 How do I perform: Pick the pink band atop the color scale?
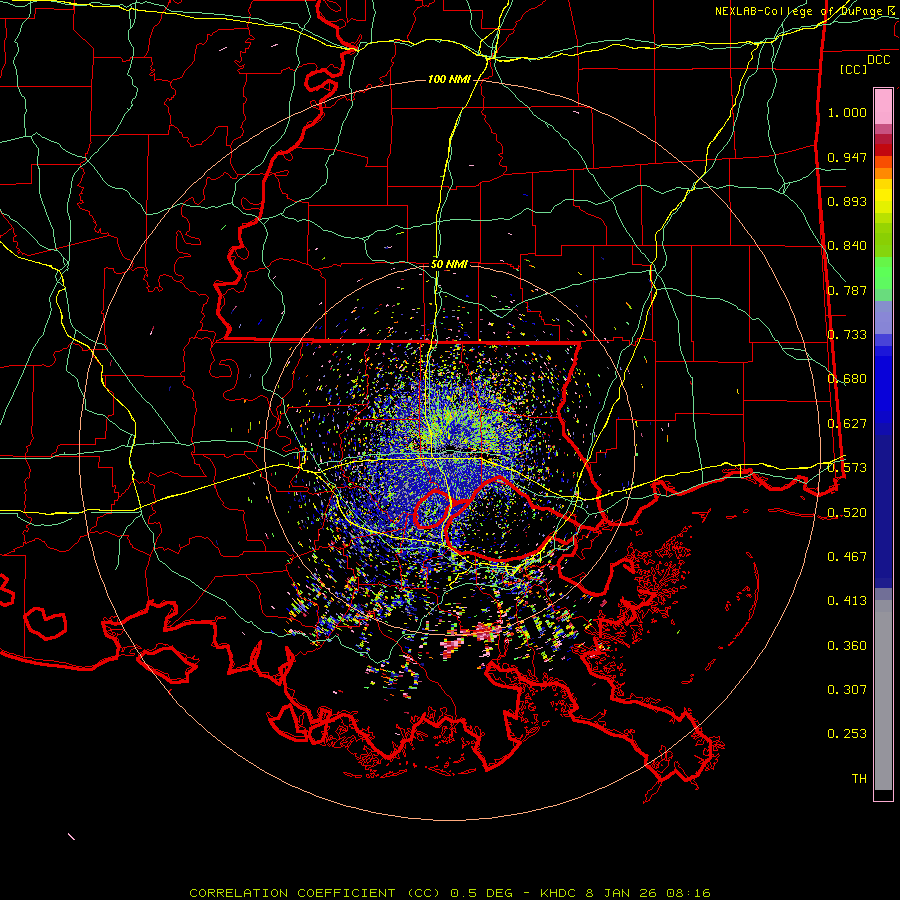(x=883, y=107)
